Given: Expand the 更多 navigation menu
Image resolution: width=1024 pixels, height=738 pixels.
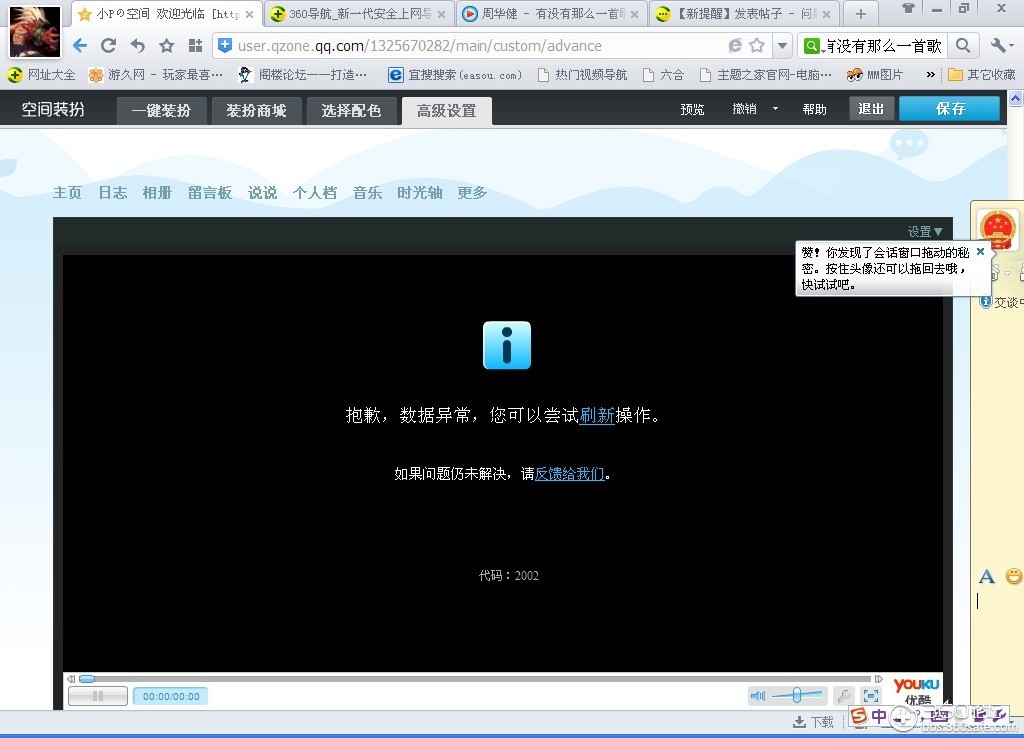Looking at the screenshot, I should click(x=472, y=193).
